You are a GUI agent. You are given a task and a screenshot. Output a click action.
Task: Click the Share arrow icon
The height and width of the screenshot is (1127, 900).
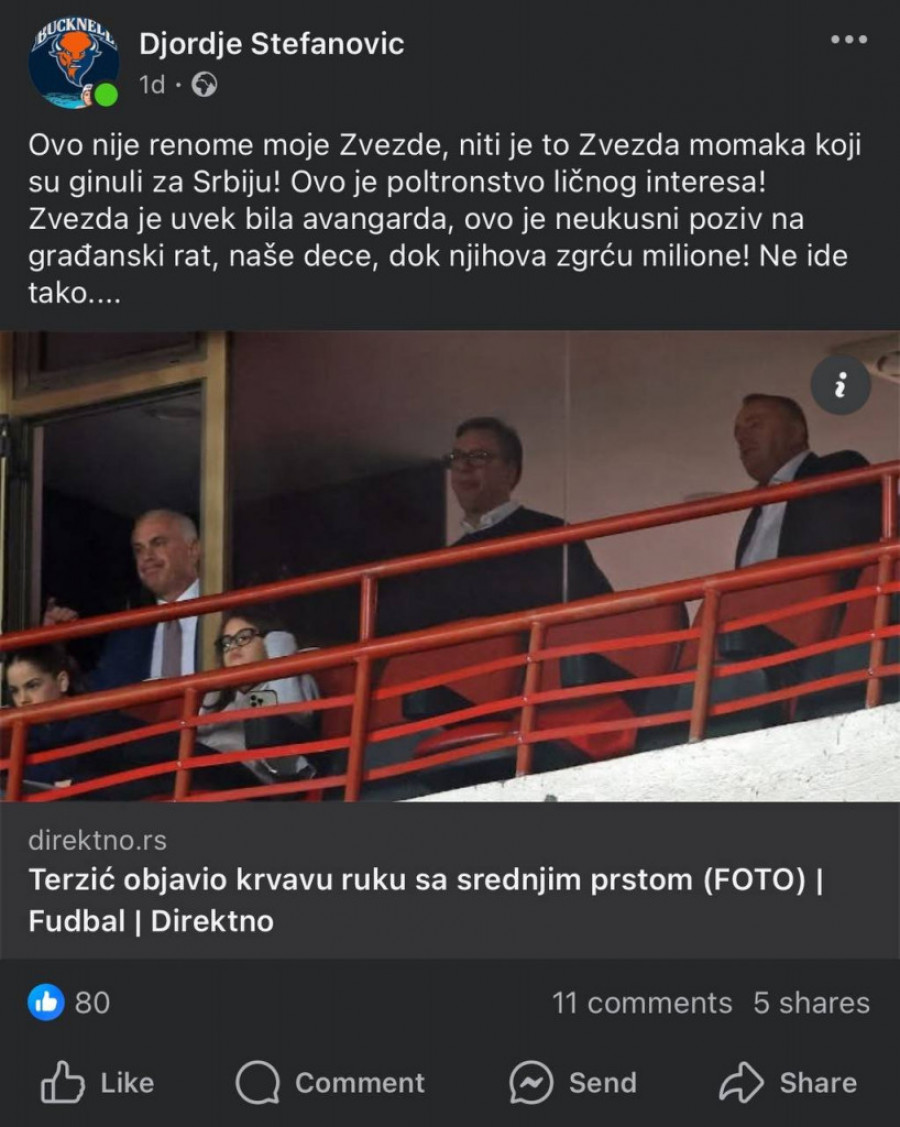click(x=741, y=1082)
